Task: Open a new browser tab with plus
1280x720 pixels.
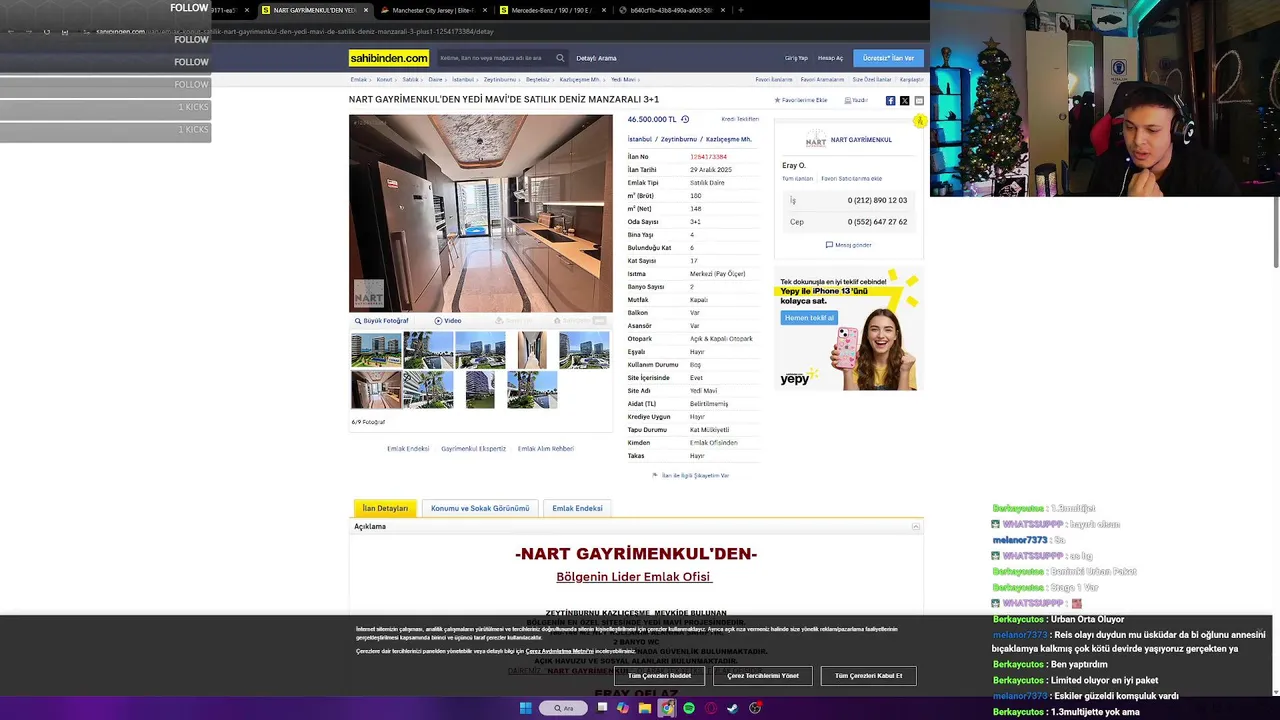Action: (740, 10)
